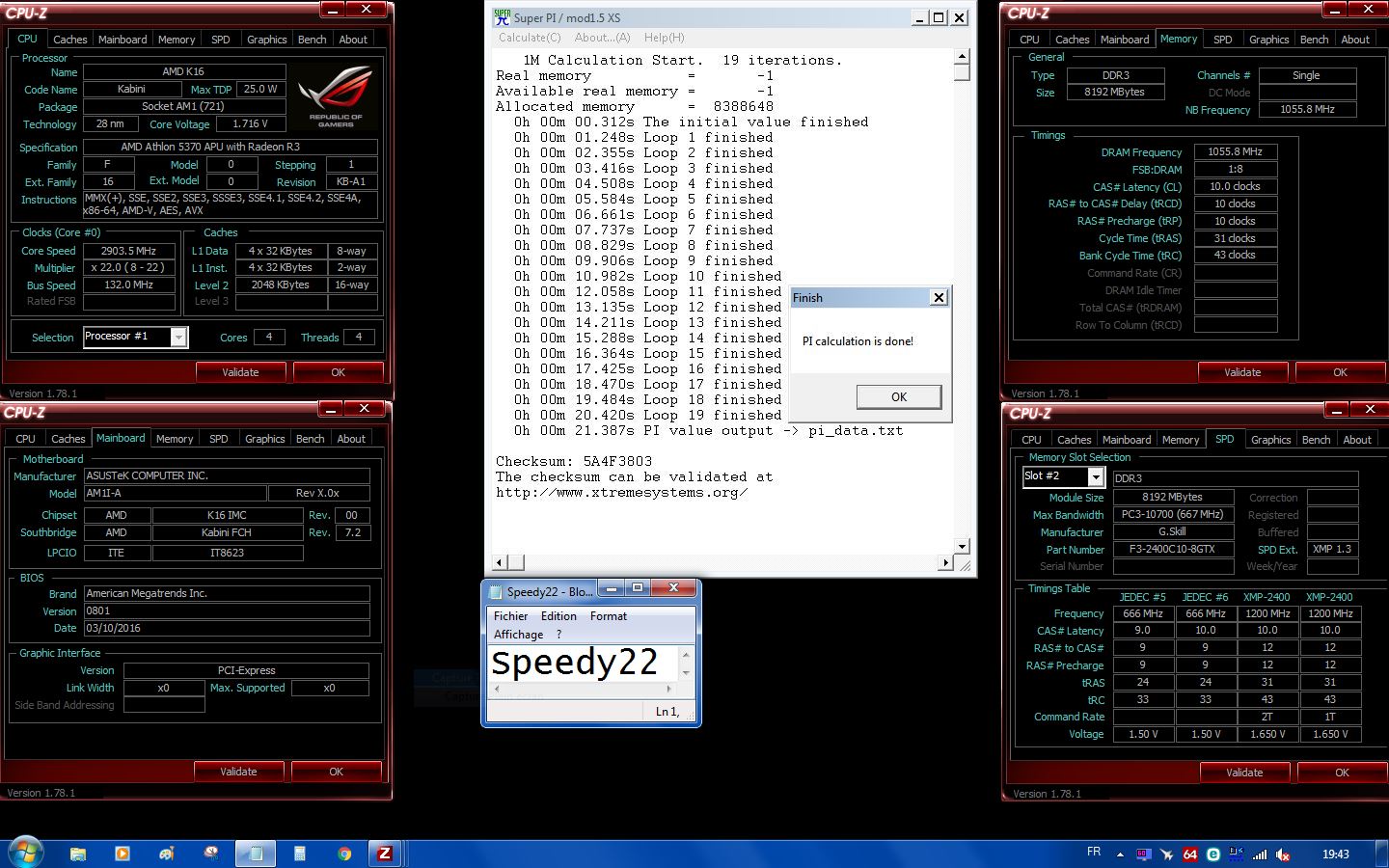Switch to Caches tab in CPU window
The height and width of the screenshot is (868, 1389).
click(x=69, y=40)
